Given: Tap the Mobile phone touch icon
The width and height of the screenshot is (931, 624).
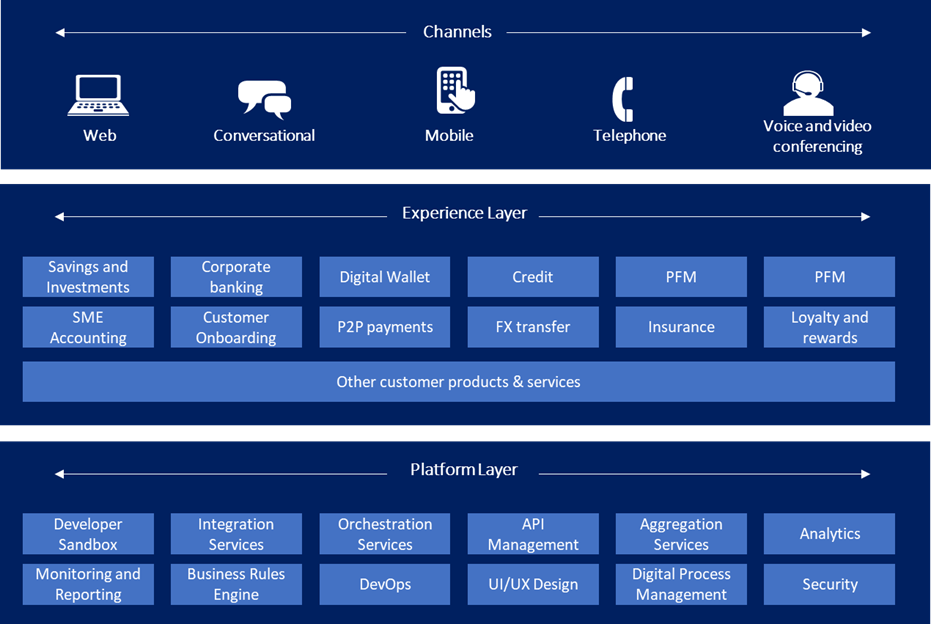Looking at the screenshot, I should pos(455,90).
